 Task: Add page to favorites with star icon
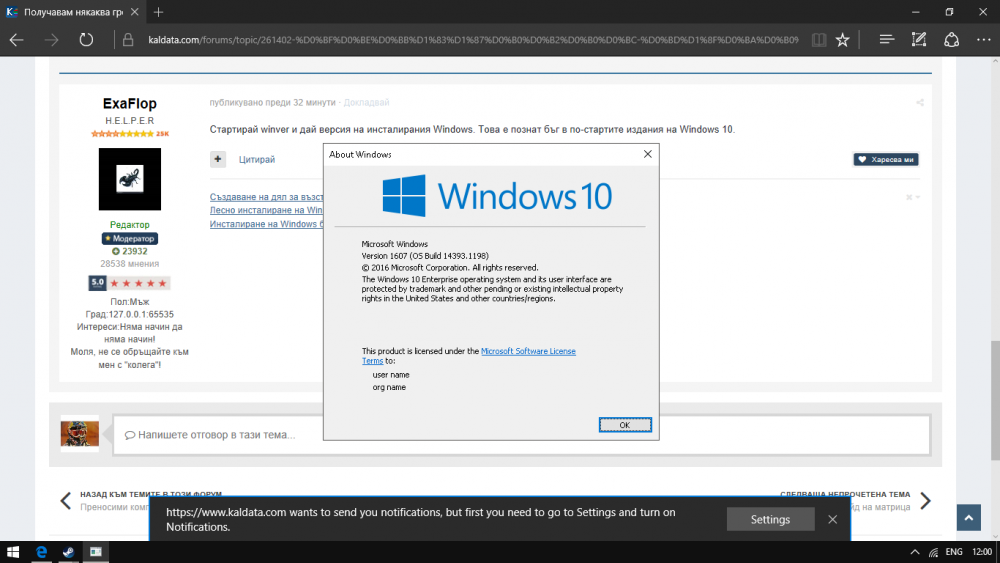point(842,40)
